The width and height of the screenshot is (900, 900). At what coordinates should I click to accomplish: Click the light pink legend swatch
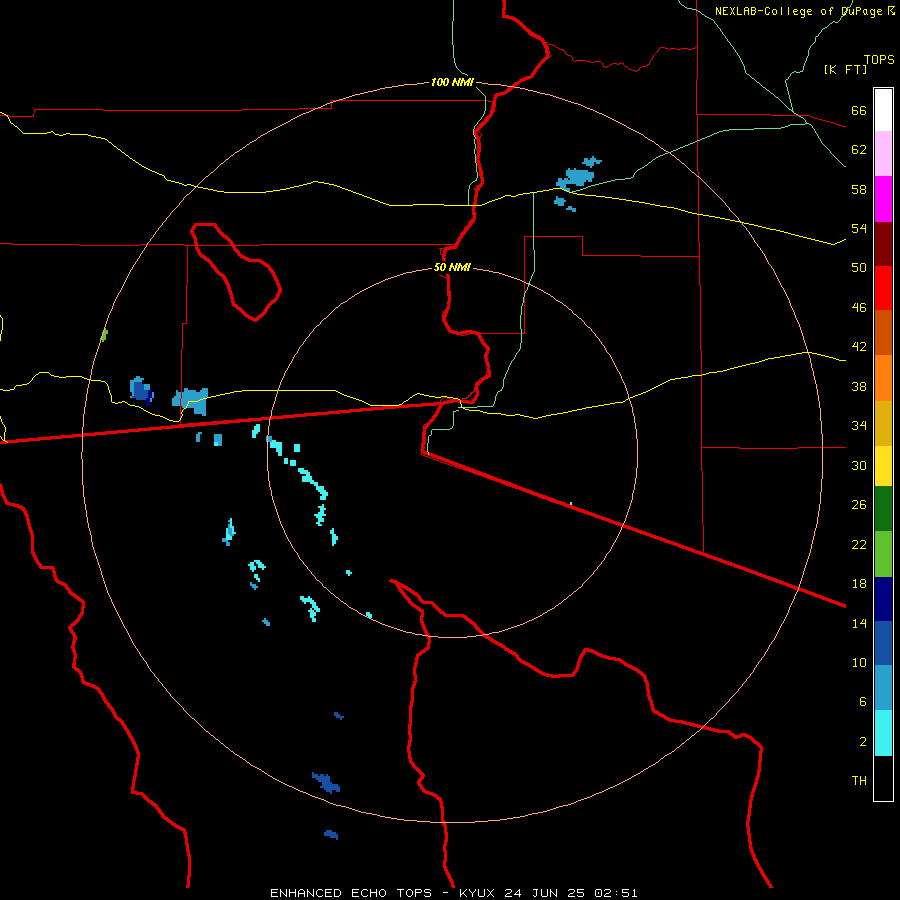point(883,154)
